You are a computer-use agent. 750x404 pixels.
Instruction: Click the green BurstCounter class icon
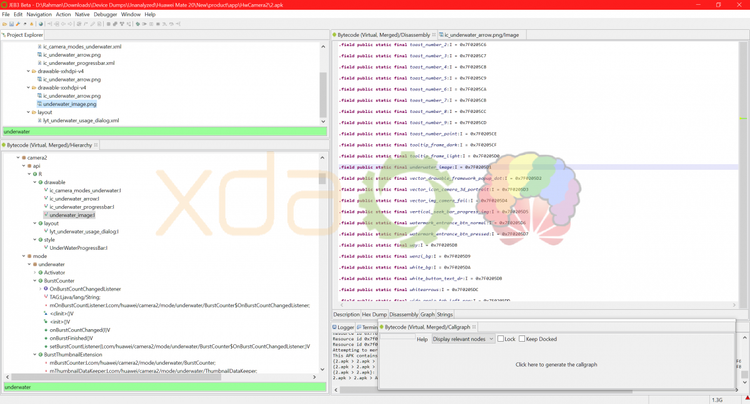[x=41, y=281]
